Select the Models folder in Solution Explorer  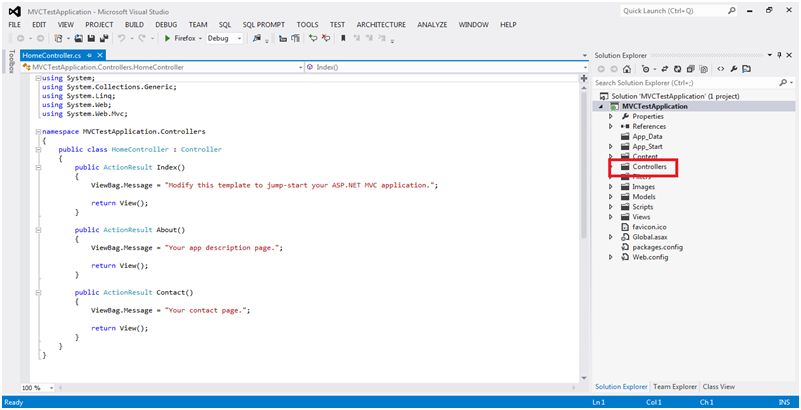pyautogui.click(x=643, y=197)
